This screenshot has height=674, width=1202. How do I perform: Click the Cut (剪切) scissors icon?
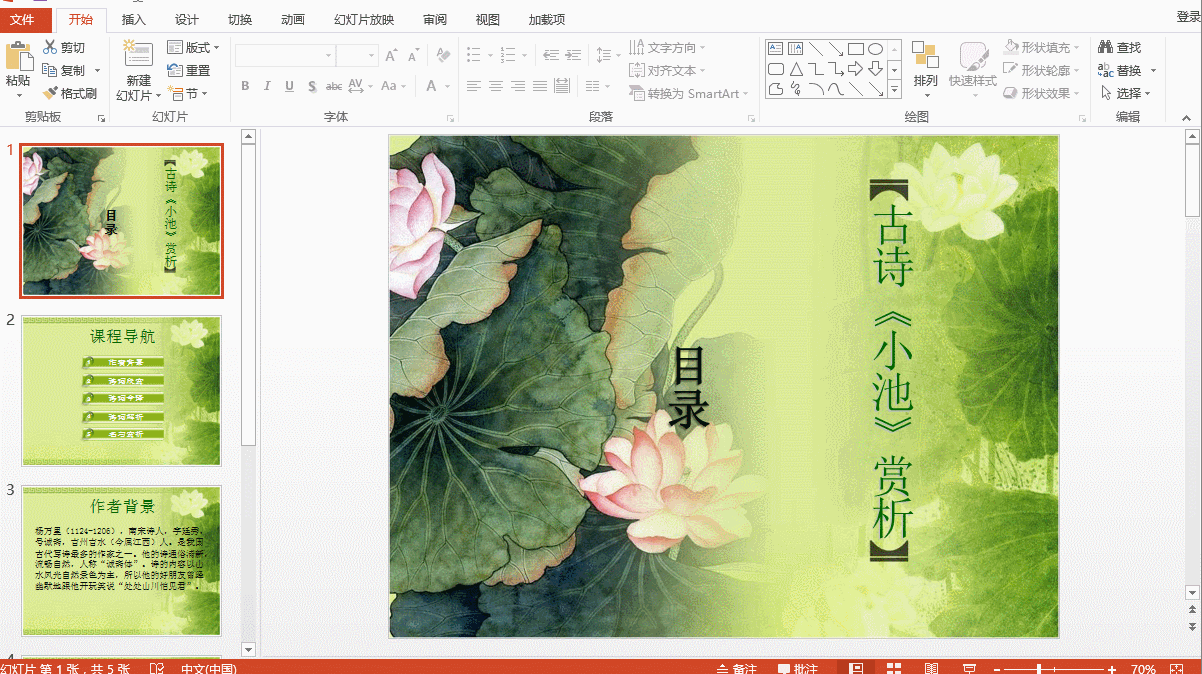(x=50, y=47)
